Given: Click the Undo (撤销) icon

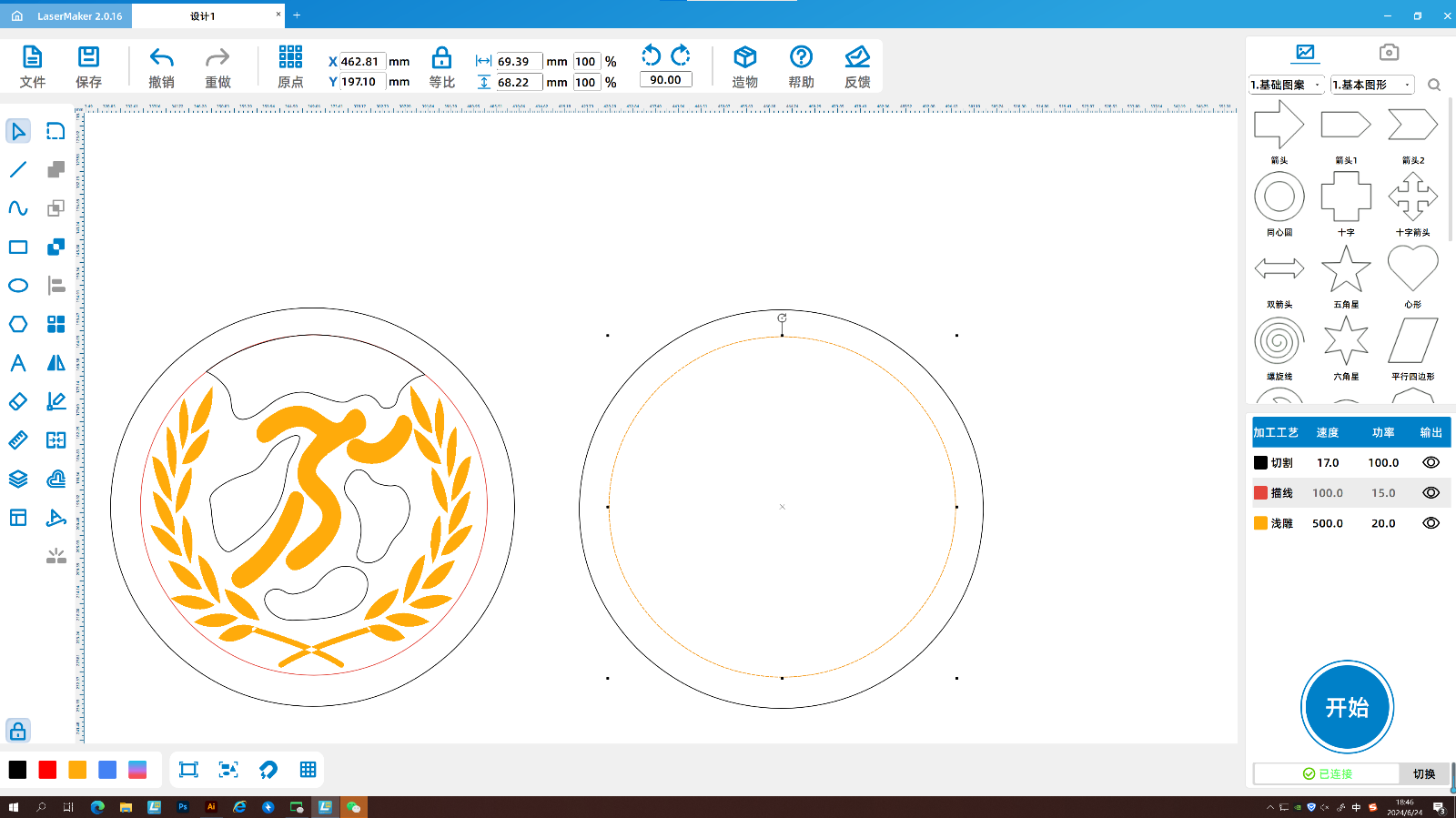Looking at the screenshot, I should click(161, 58).
